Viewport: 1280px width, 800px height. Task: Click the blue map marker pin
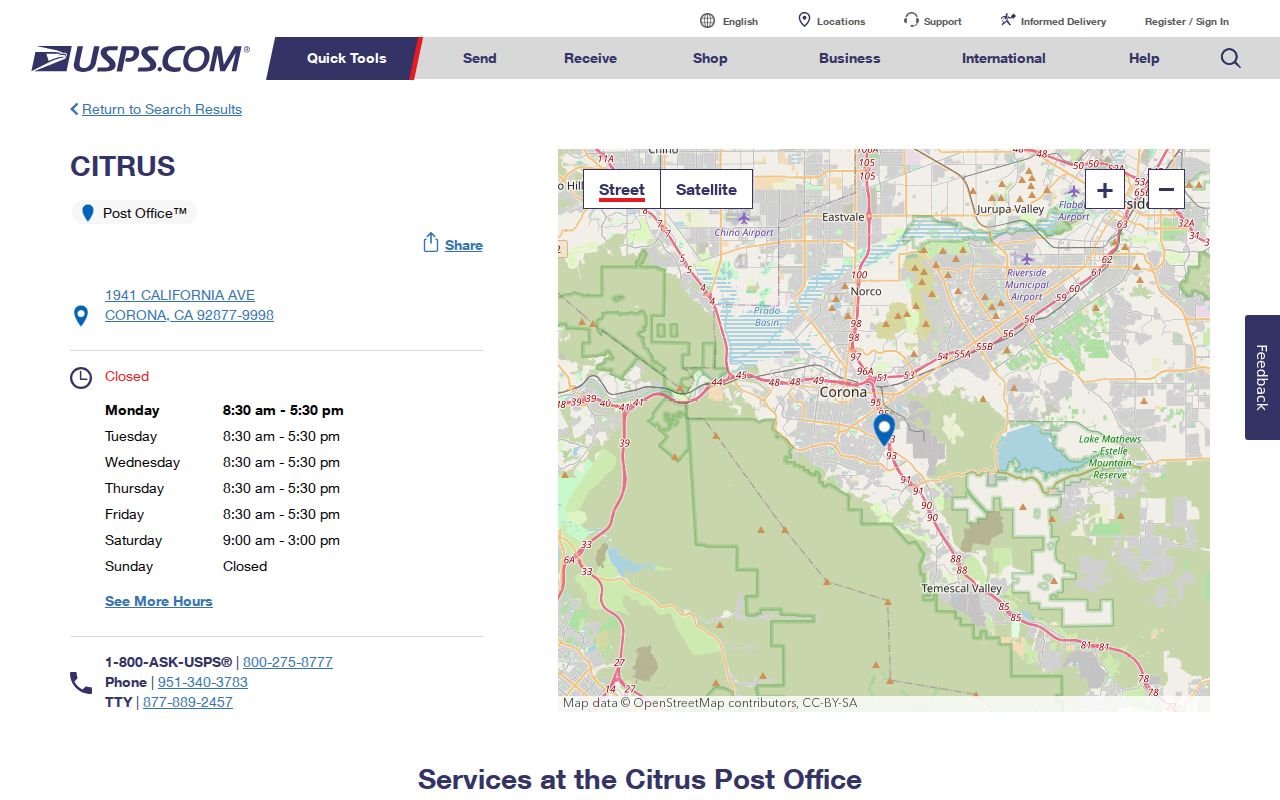[884, 430]
